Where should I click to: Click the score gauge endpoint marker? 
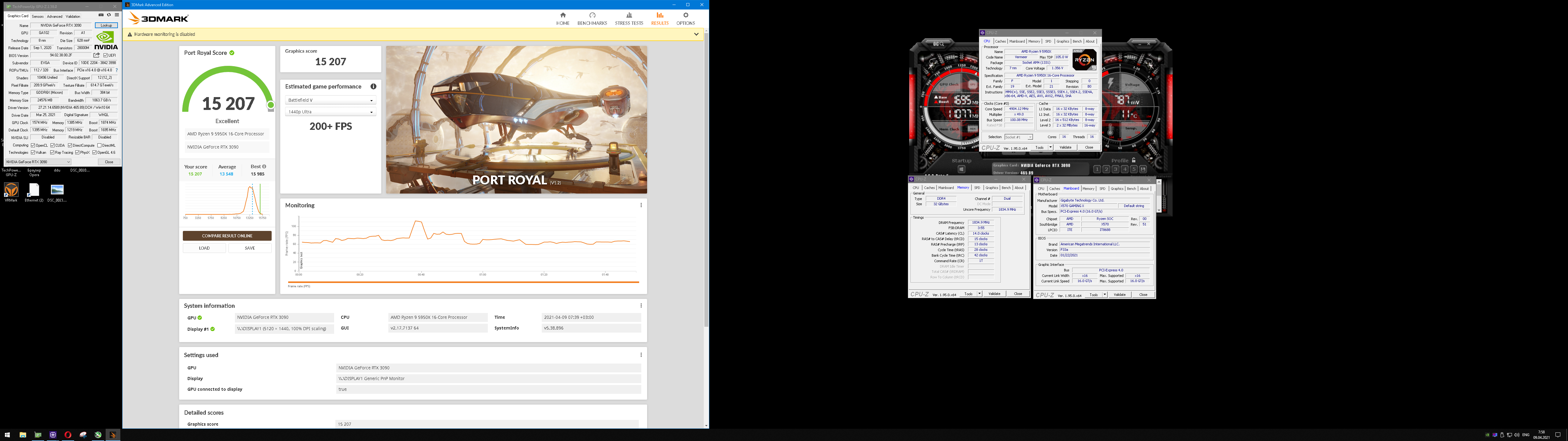[271, 105]
